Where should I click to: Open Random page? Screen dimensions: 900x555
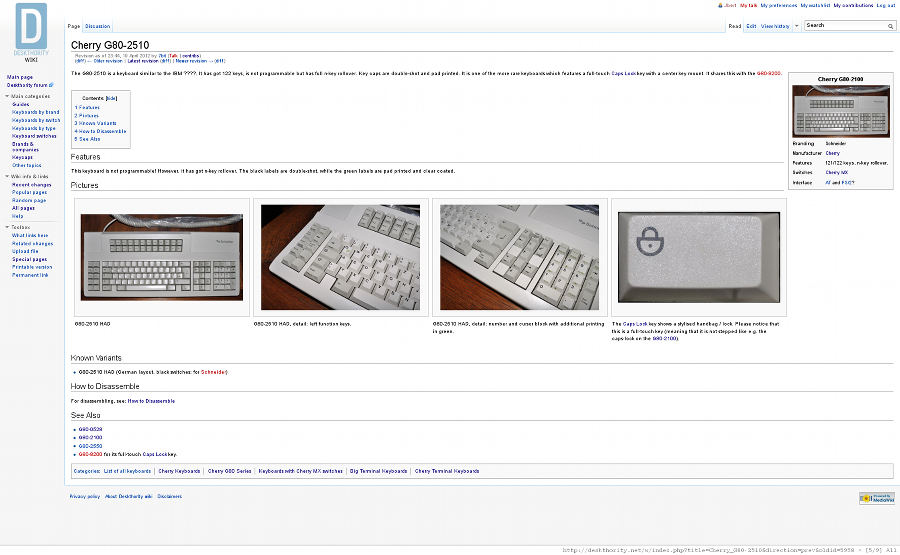tap(29, 200)
